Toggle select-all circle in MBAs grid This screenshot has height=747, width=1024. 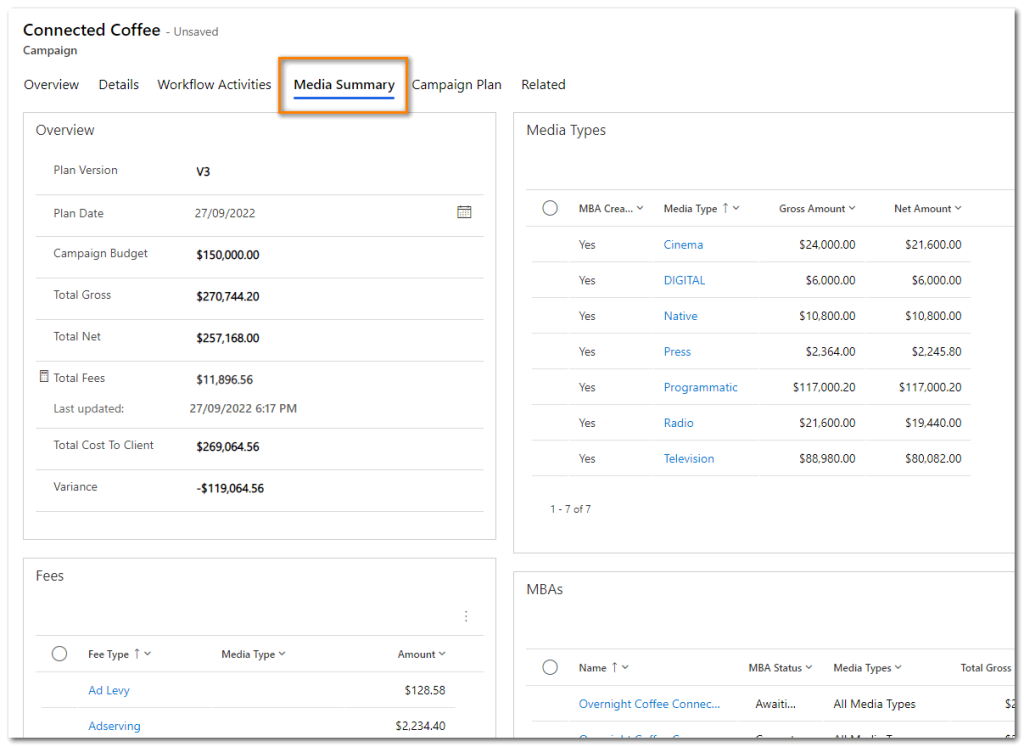click(x=550, y=667)
